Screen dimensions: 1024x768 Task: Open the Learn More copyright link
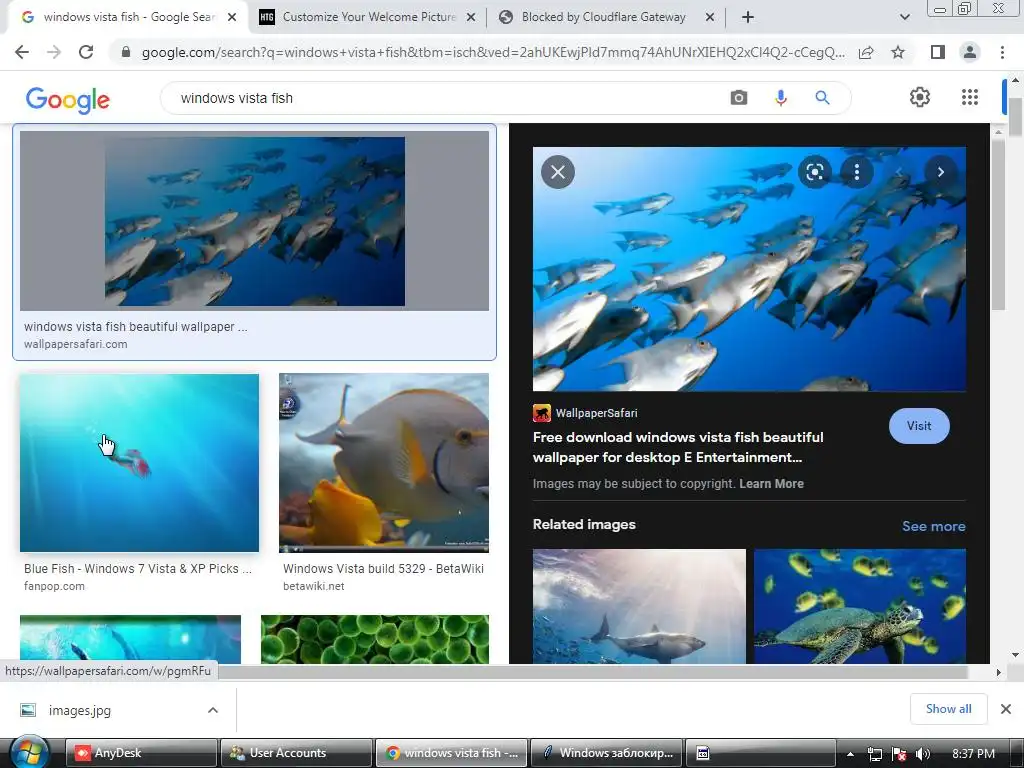[771, 484]
